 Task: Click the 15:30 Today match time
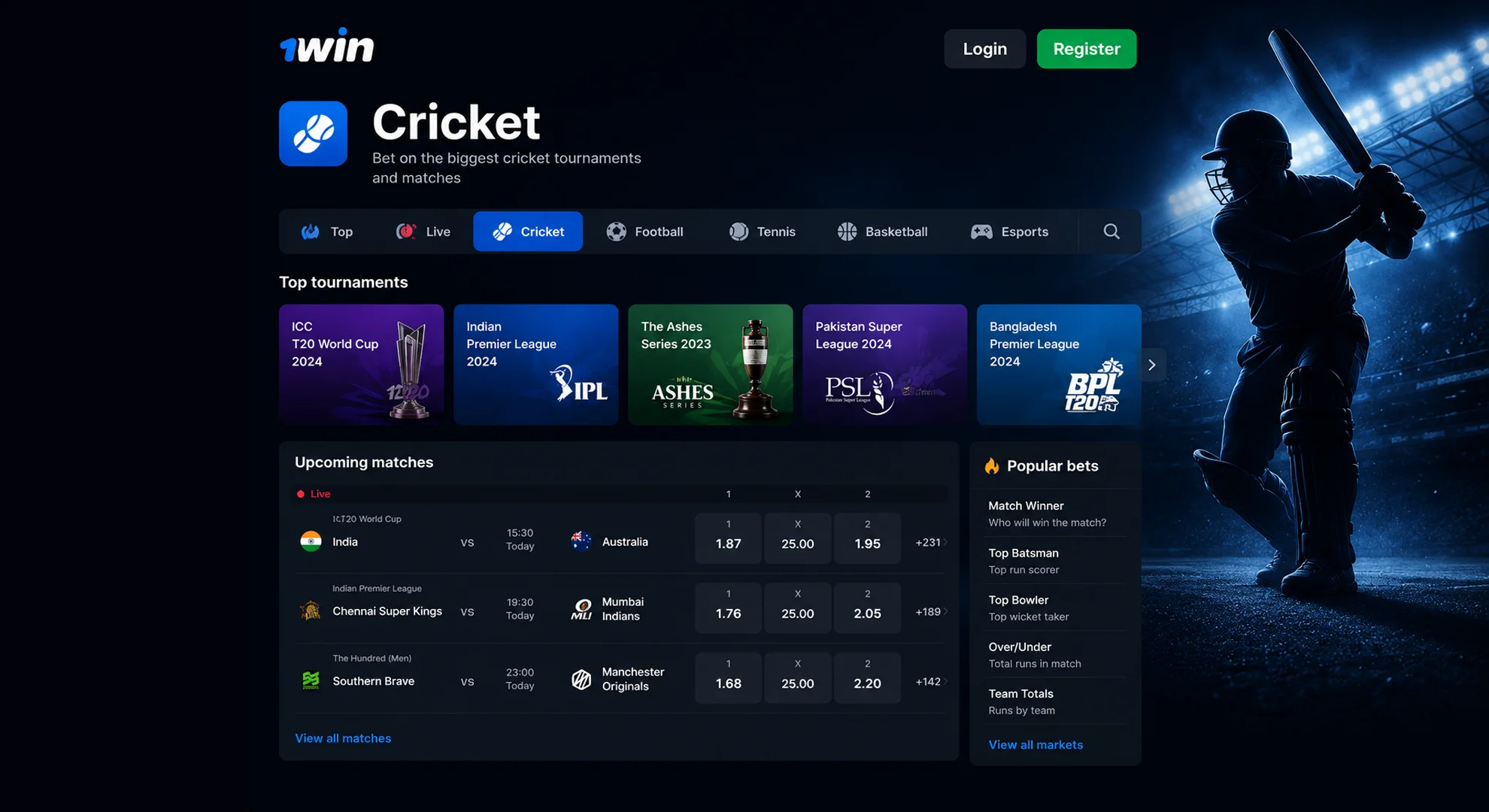click(x=520, y=539)
